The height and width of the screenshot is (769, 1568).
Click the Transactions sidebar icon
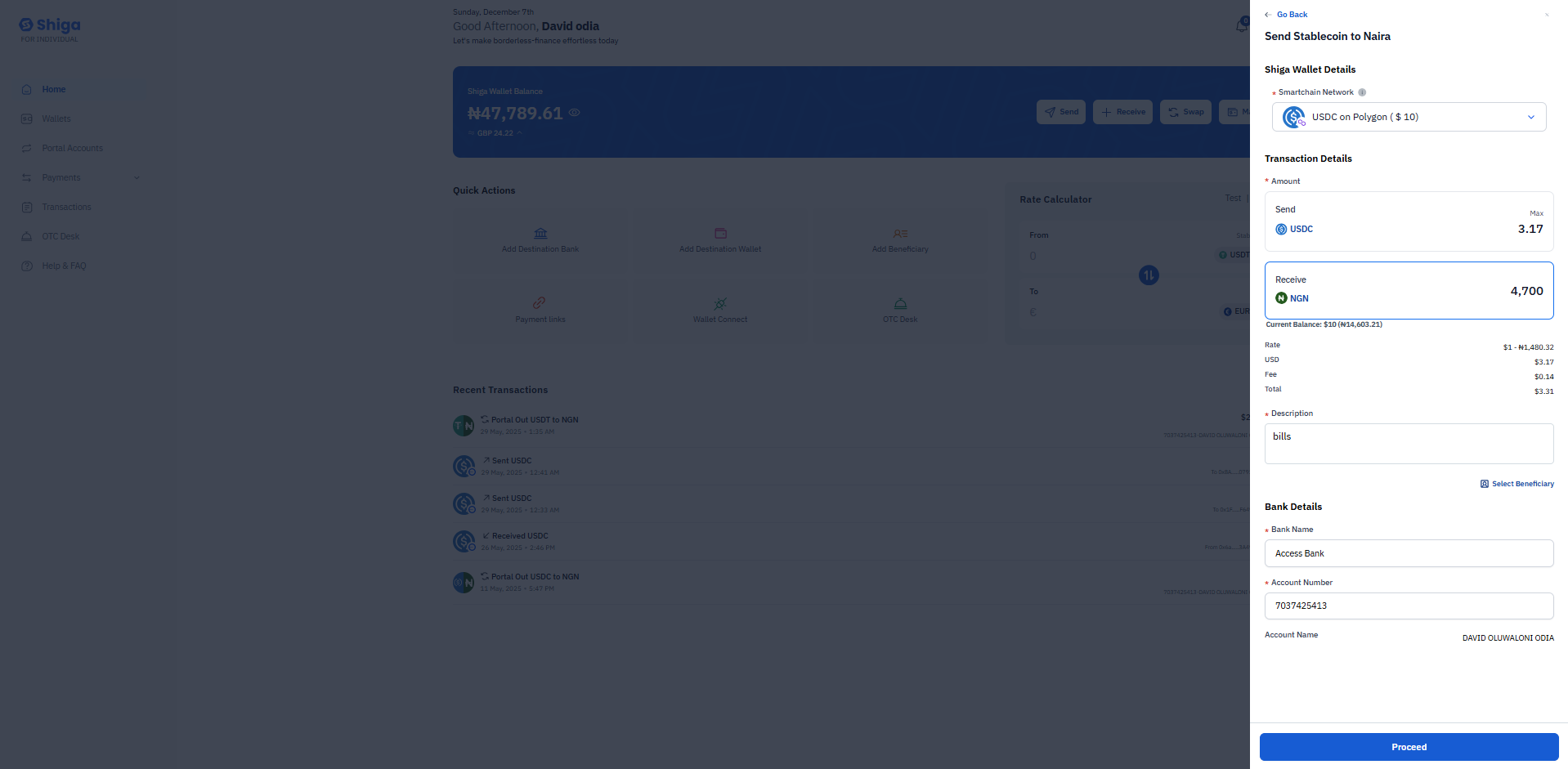(27, 208)
